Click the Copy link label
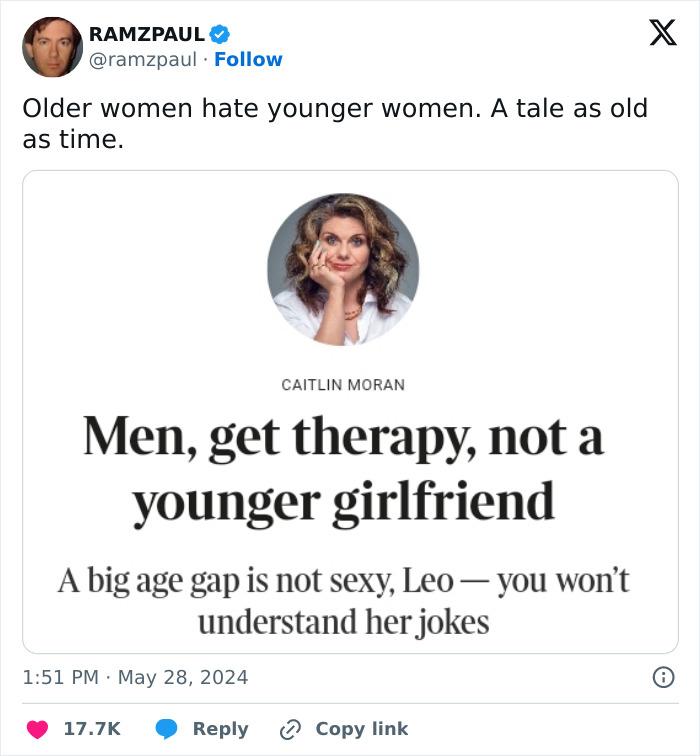Screen dimensions: 700x756 tap(362, 729)
